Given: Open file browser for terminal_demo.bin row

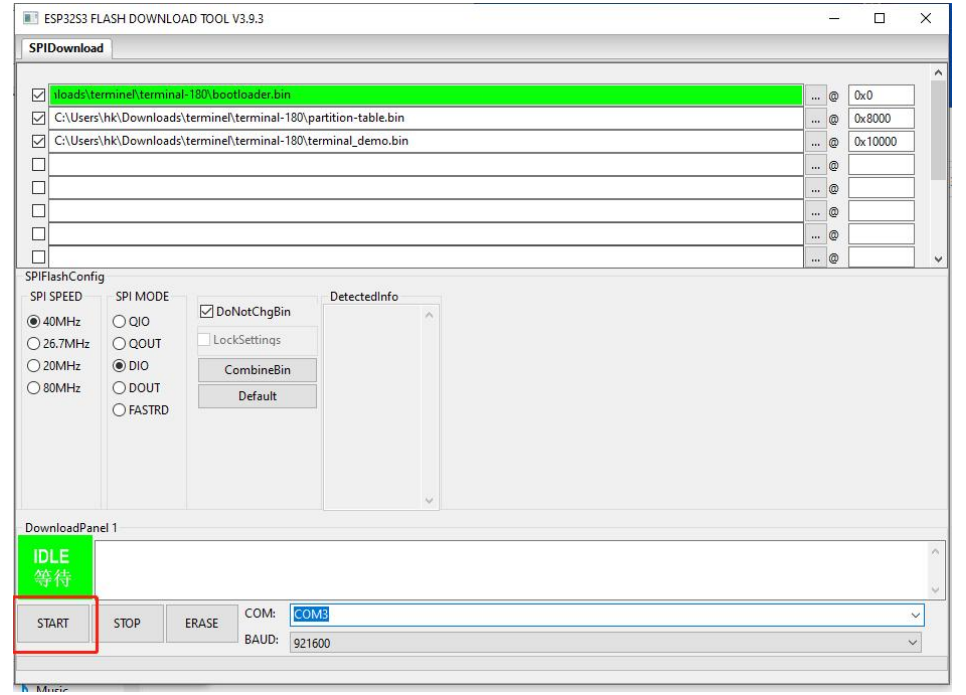Looking at the screenshot, I should [x=816, y=142].
